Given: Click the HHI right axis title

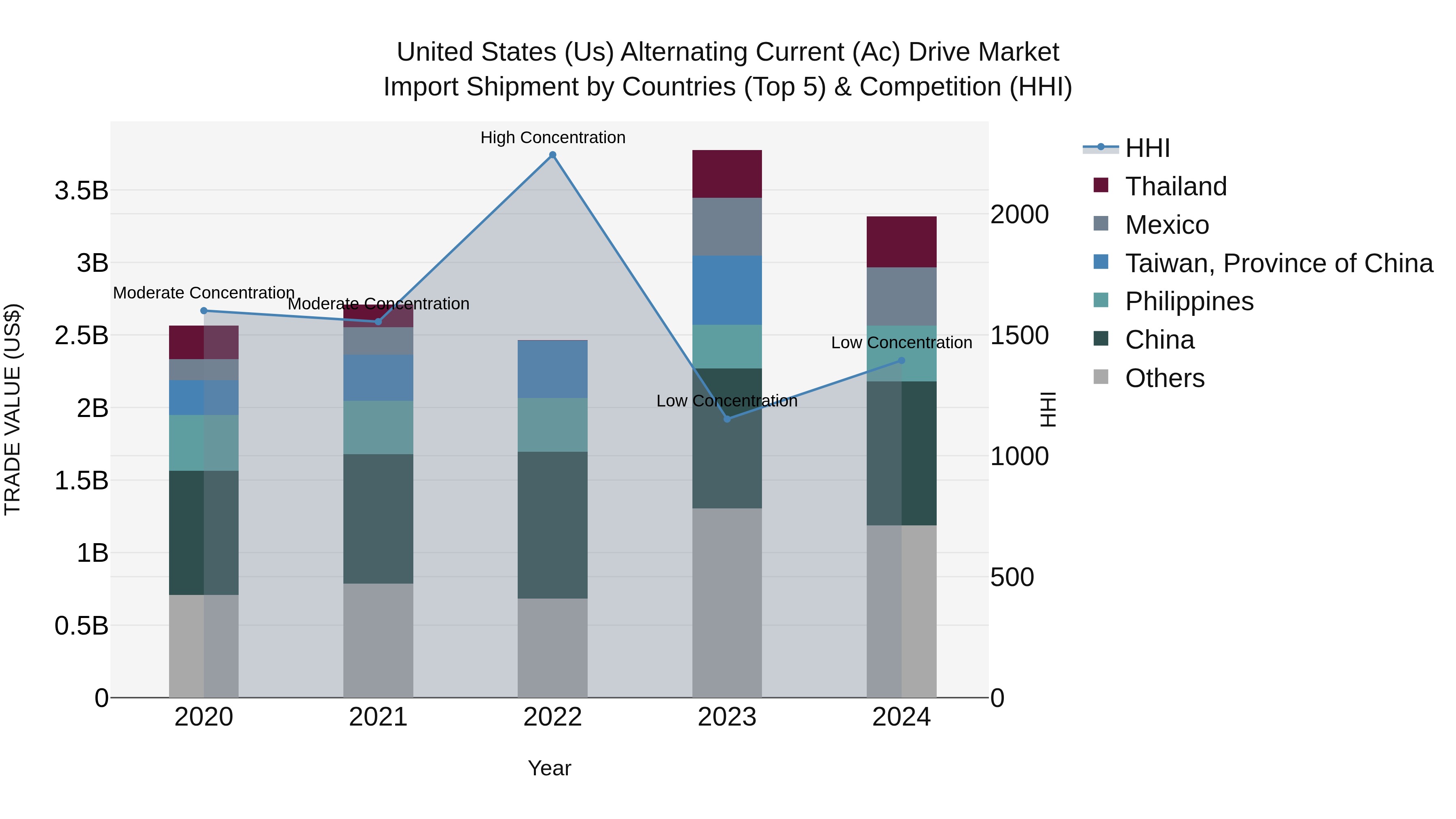Looking at the screenshot, I should [1048, 409].
